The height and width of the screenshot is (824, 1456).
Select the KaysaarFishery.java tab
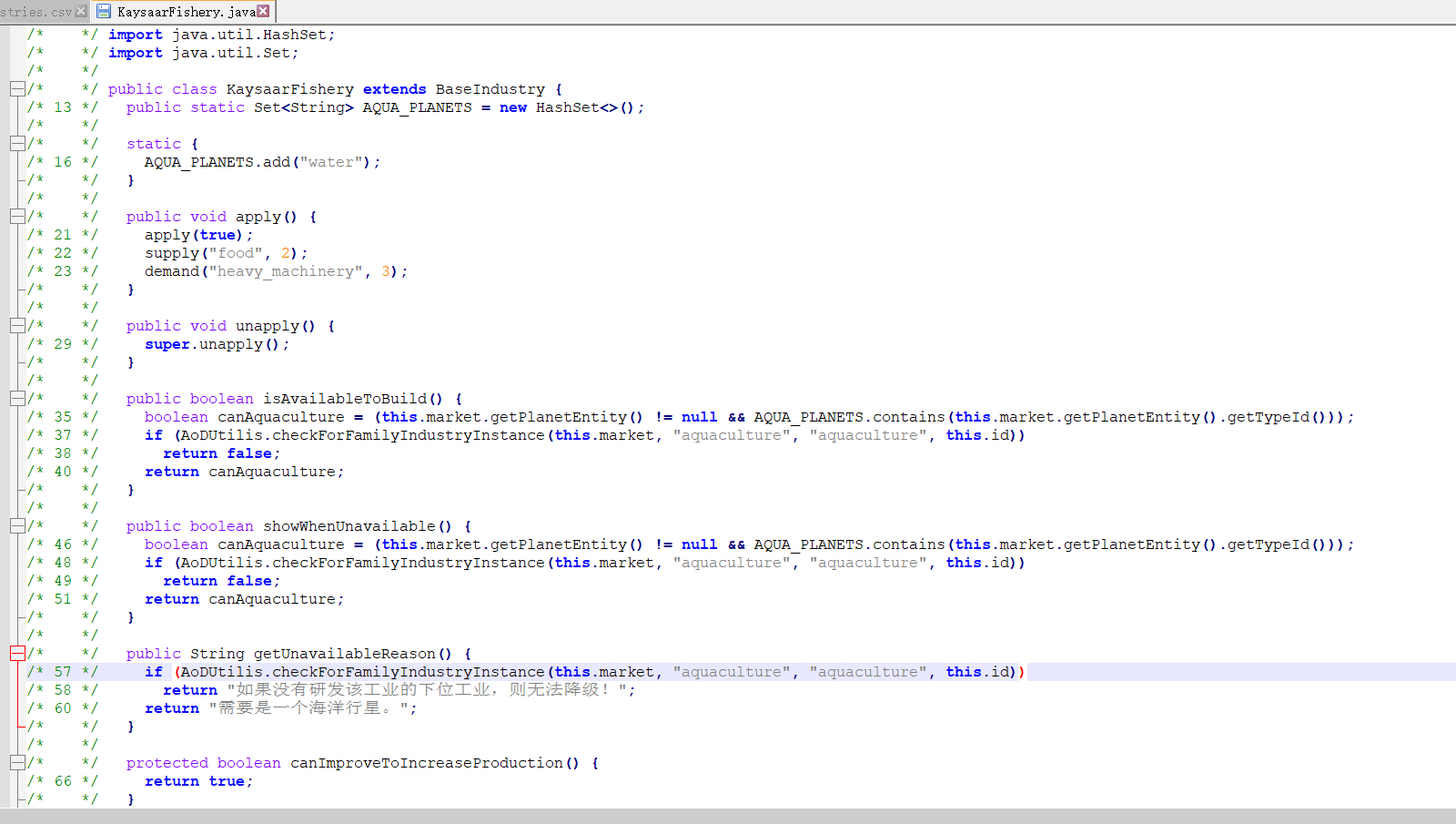click(x=186, y=12)
